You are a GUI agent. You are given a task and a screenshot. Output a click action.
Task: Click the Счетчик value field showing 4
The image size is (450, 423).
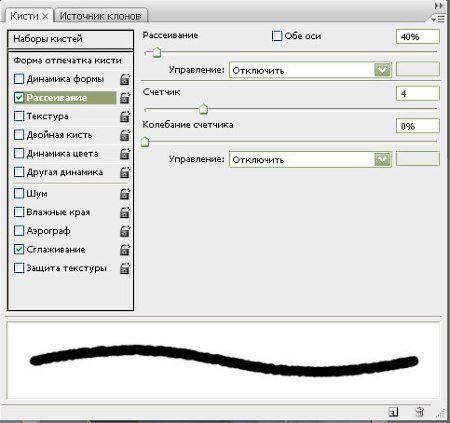coord(418,93)
